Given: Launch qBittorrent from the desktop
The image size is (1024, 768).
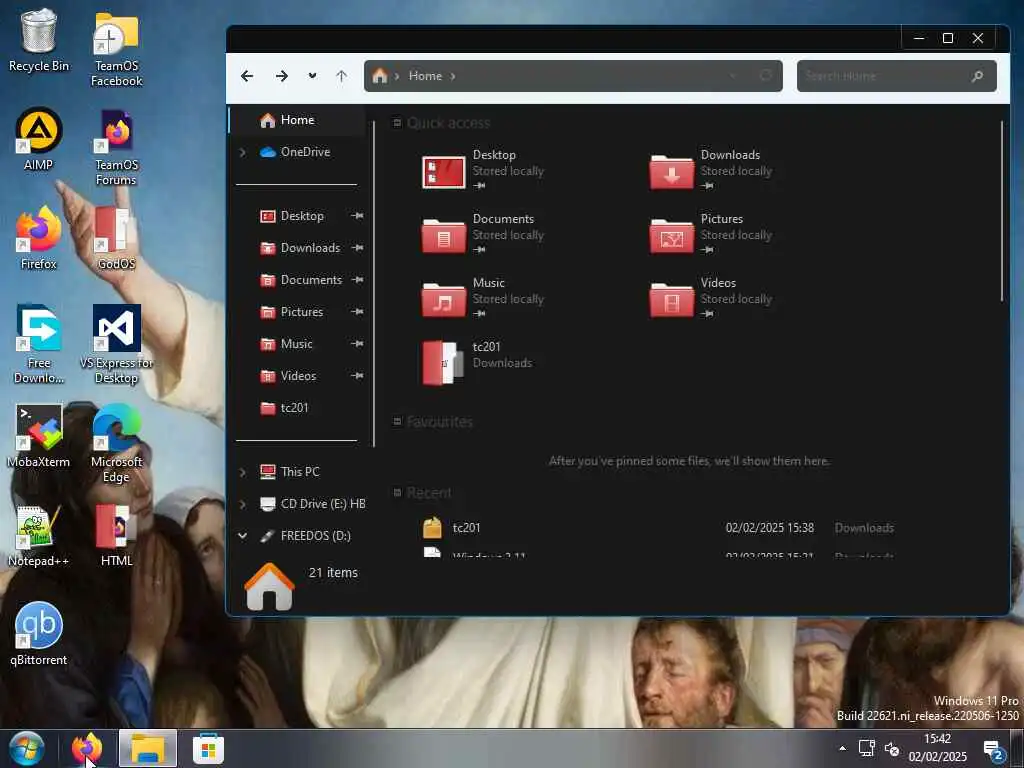Looking at the screenshot, I should click(x=39, y=633).
